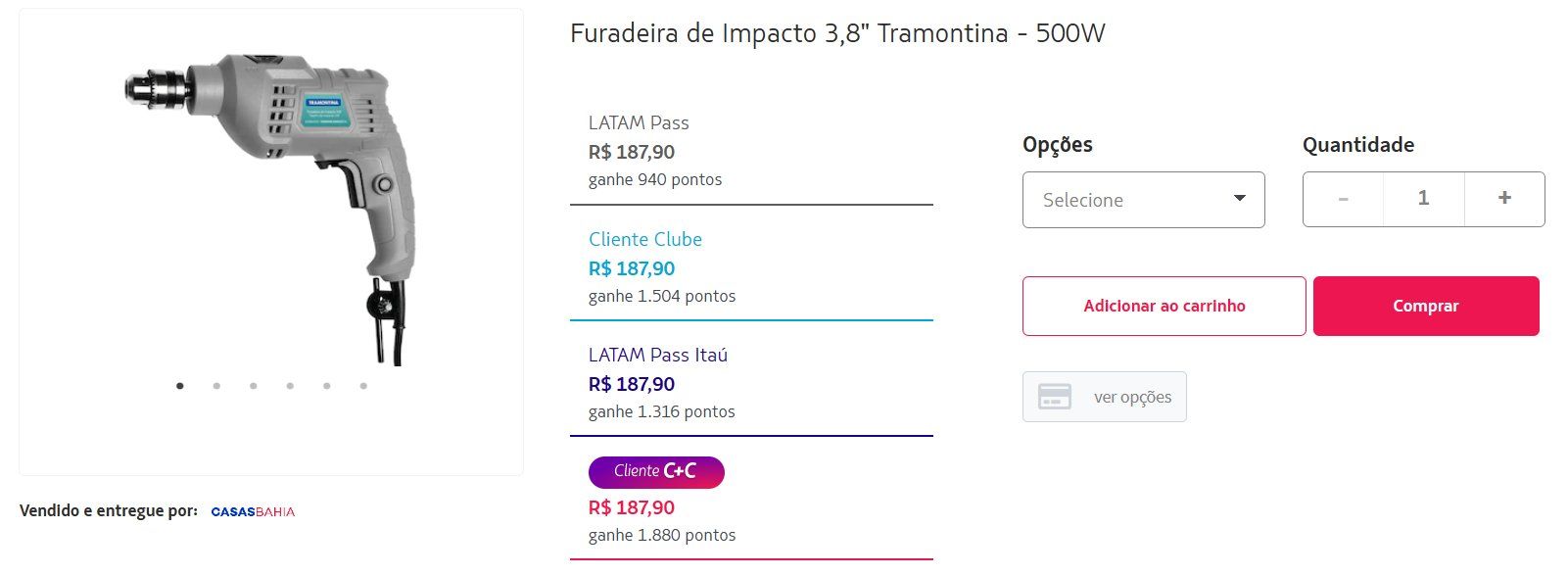1568x575 pixels.
Task: Choose the LATAM Pass price option
Action: click(751, 152)
